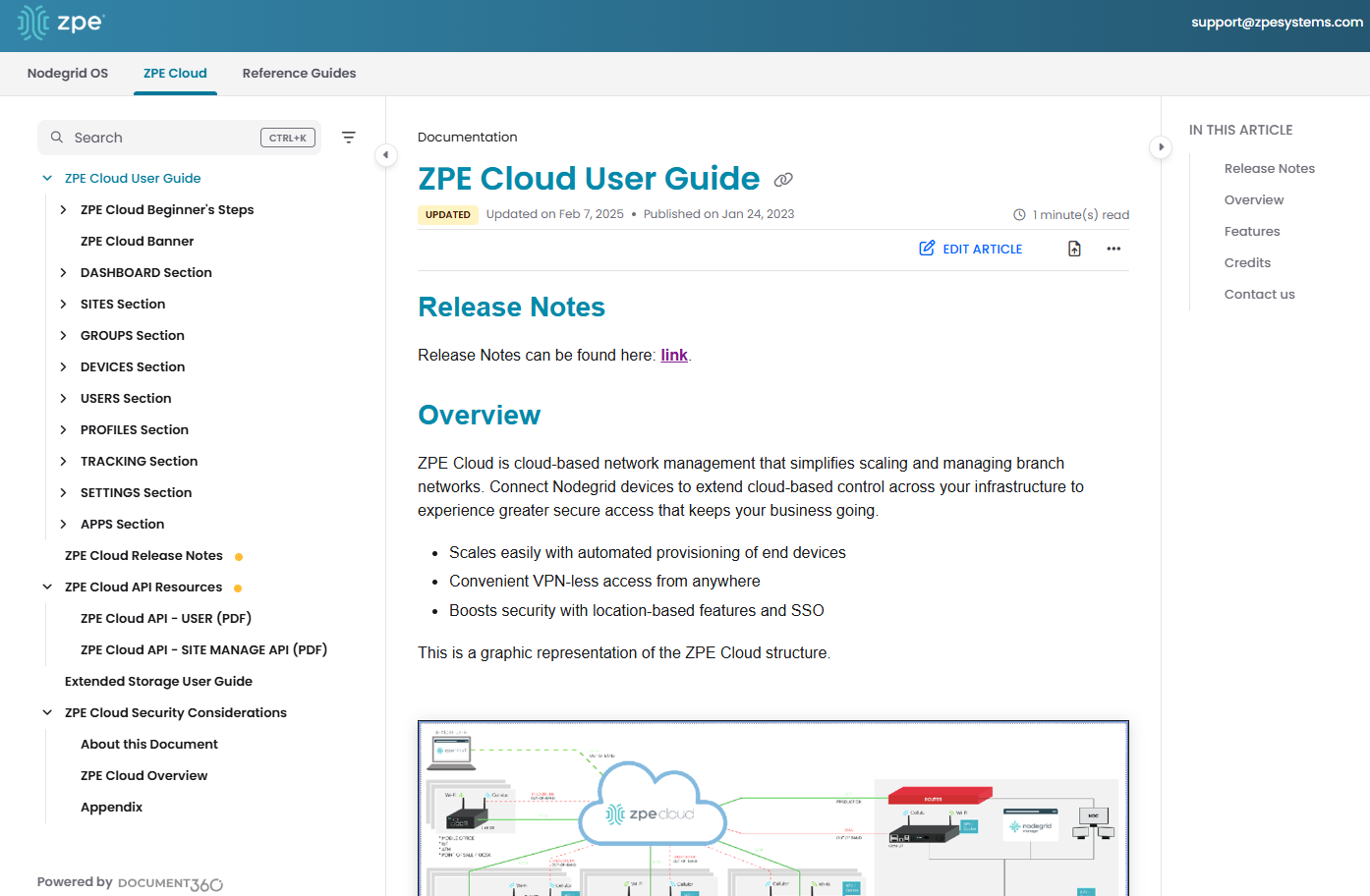The height and width of the screenshot is (896, 1370).
Task: Jump to Features in article outline
Action: pos(1252,231)
